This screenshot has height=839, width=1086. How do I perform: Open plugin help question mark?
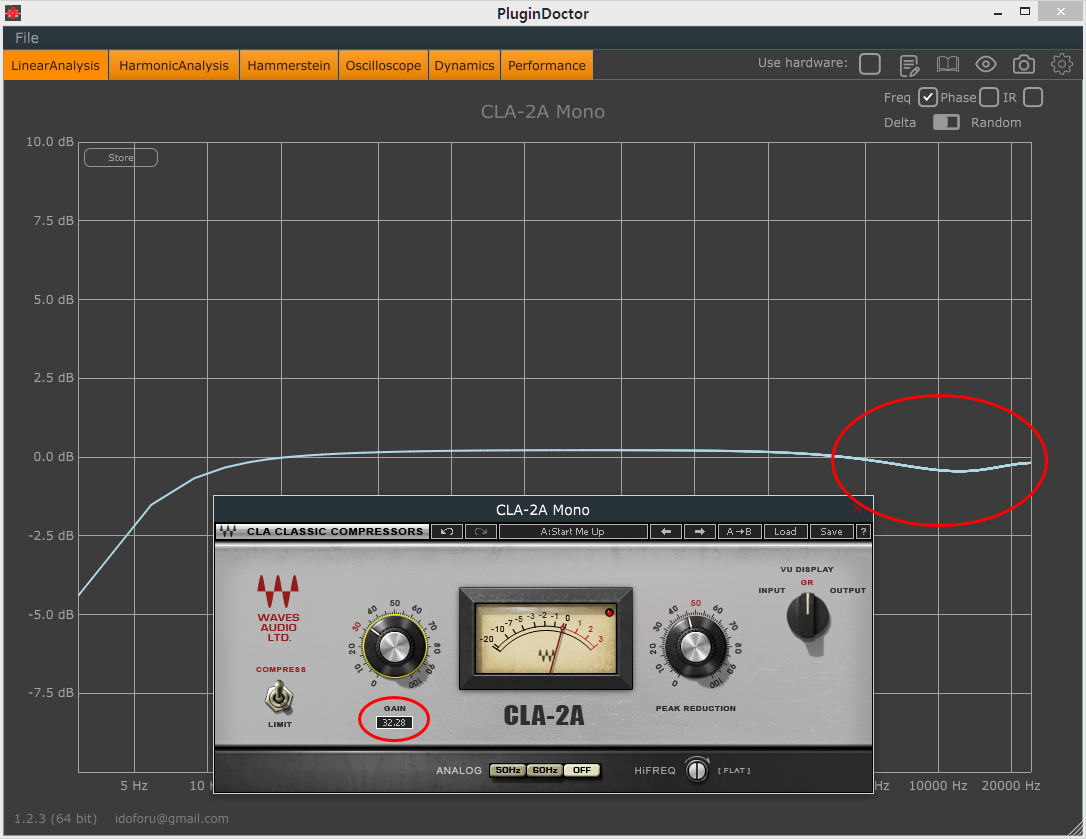coord(863,531)
